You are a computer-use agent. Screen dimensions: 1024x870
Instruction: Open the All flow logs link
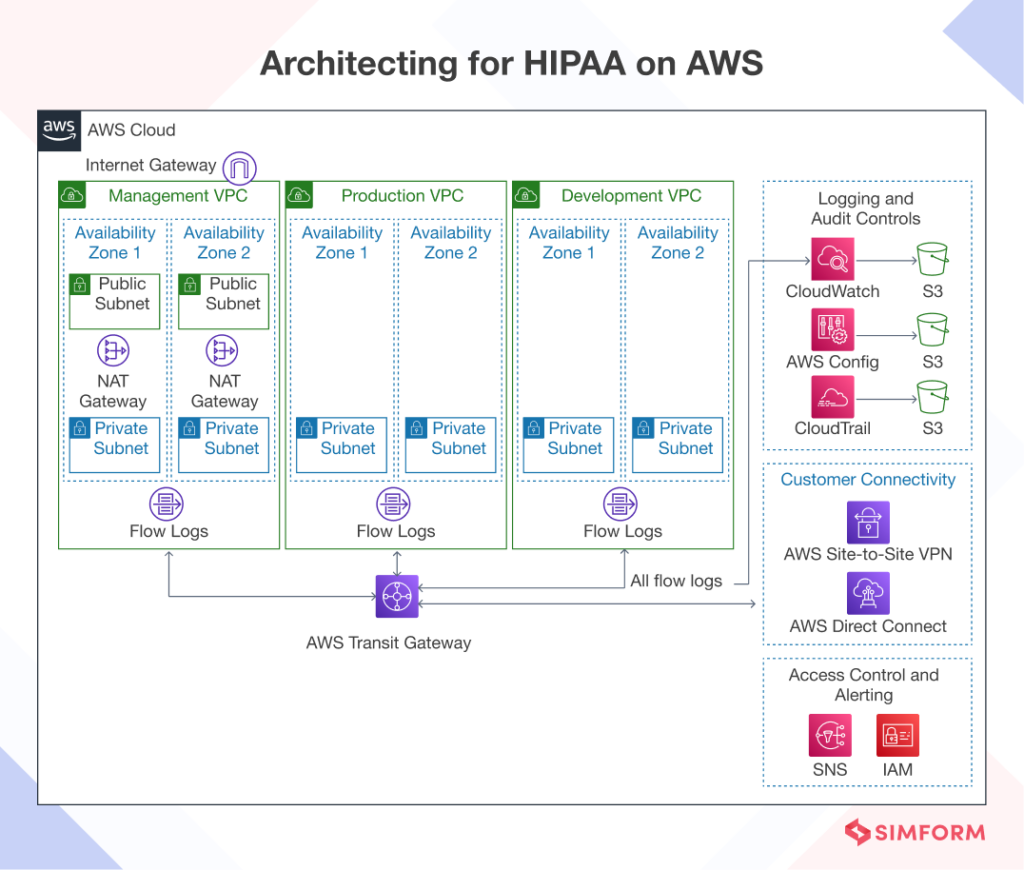click(x=676, y=580)
